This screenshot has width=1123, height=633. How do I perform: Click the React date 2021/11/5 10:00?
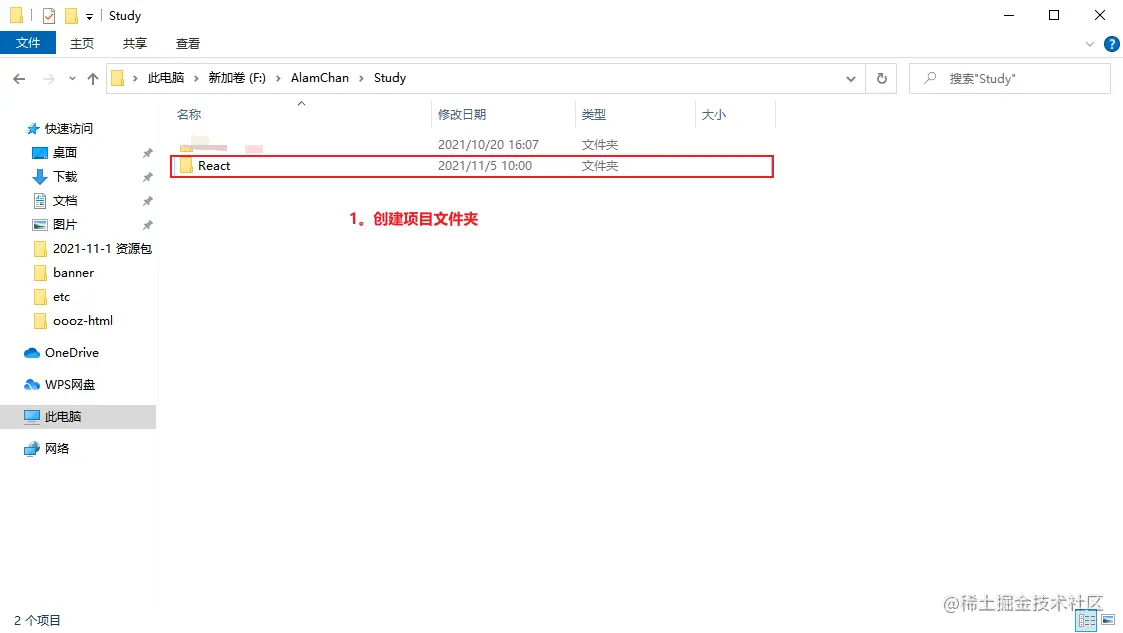coord(485,166)
